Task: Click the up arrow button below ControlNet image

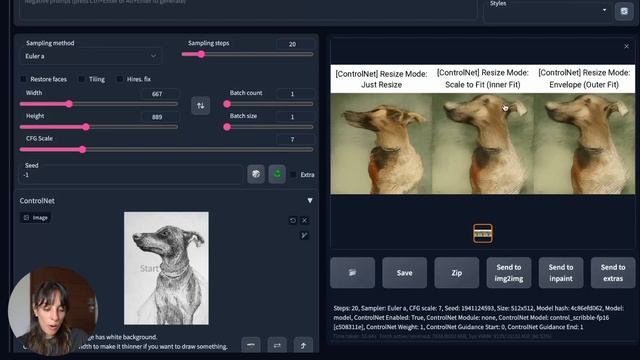Action: pyautogui.click(x=303, y=345)
